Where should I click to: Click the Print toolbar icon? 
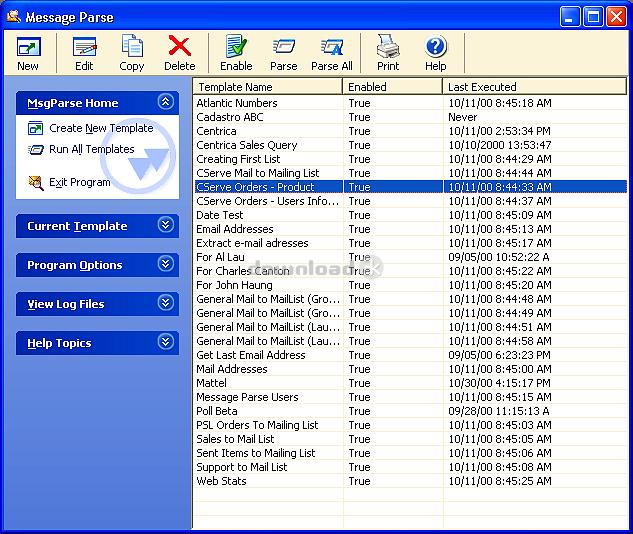coord(388,48)
